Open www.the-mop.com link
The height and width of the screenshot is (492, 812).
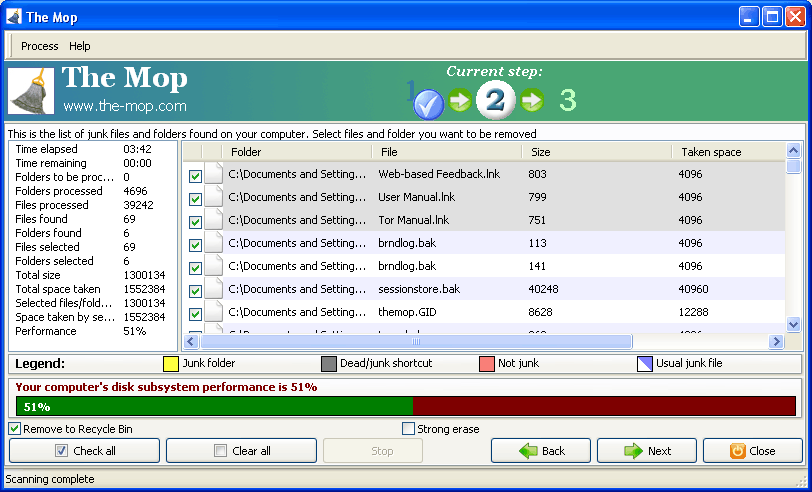[125, 106]
